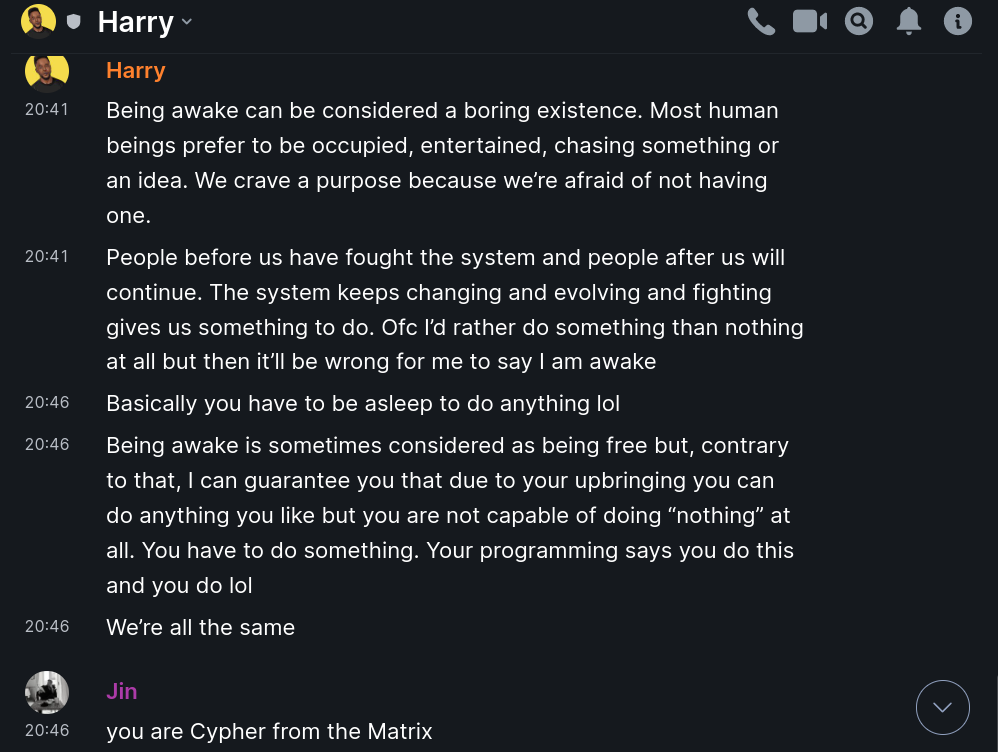Search messages in this room

[x=859, y=21]
